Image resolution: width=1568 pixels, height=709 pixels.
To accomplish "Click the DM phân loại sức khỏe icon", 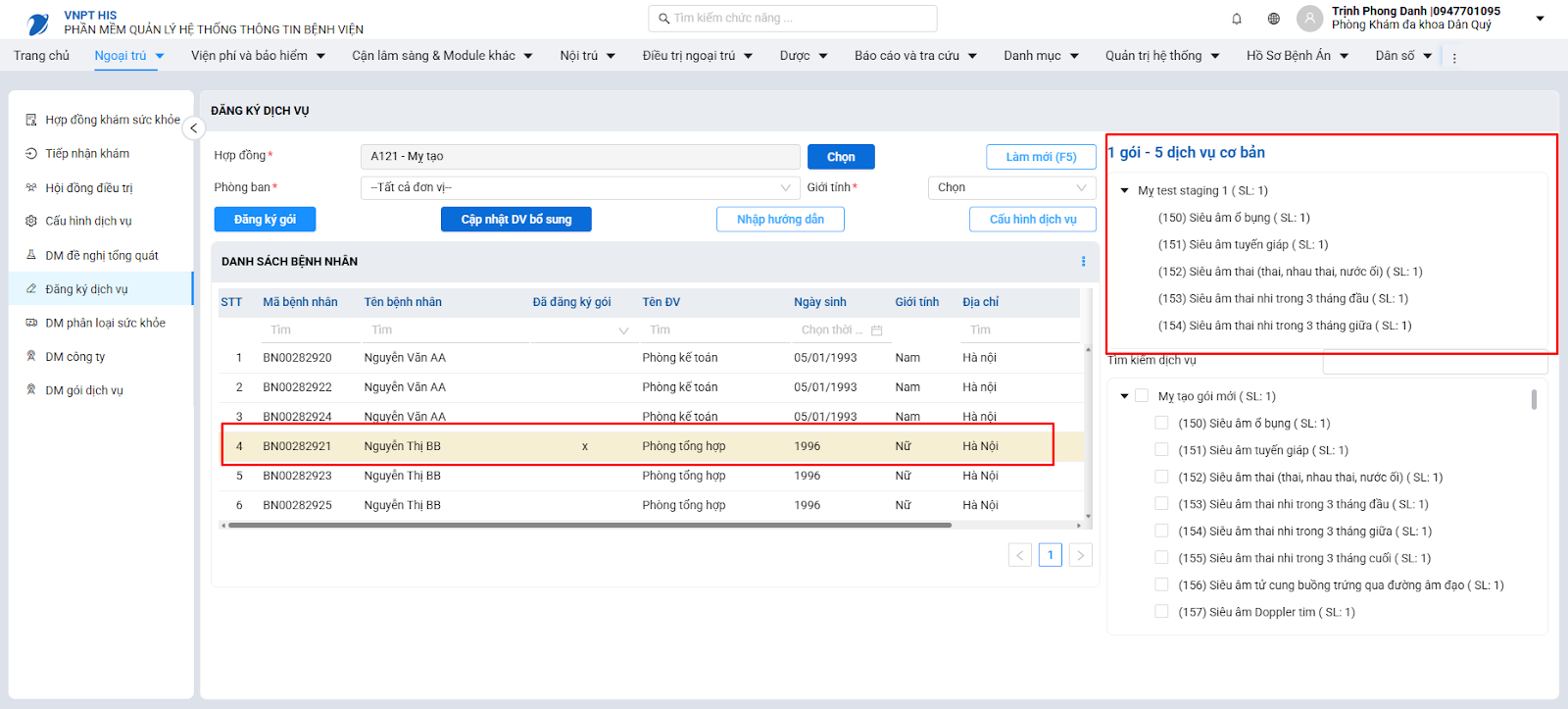I will [x=31, y=323].
